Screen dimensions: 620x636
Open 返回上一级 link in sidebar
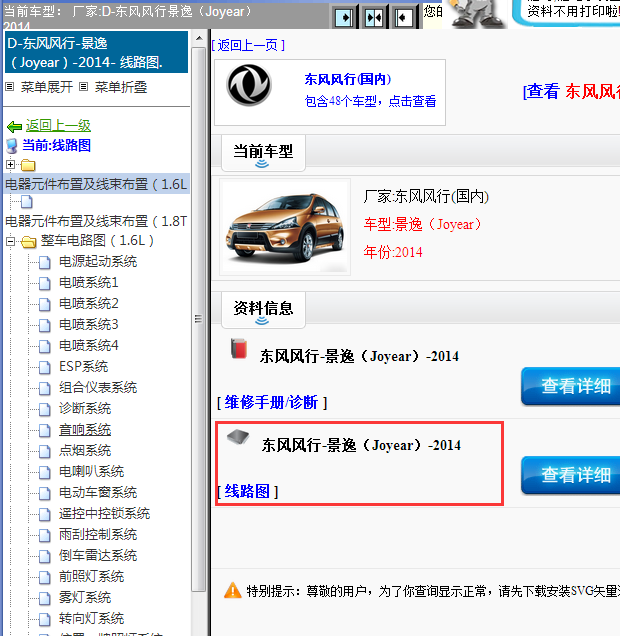(x=58, y=126)
